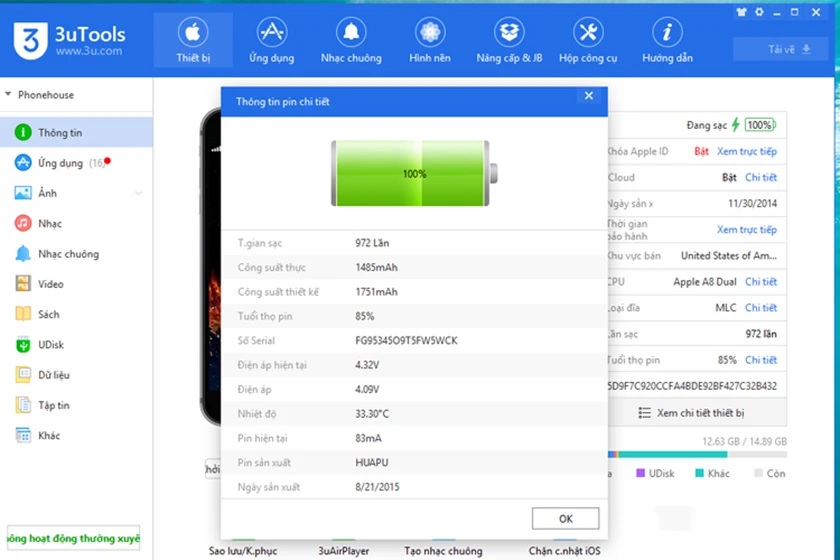
Task: Click the Dữ liệu data sidebar icon
Action: 23,375
